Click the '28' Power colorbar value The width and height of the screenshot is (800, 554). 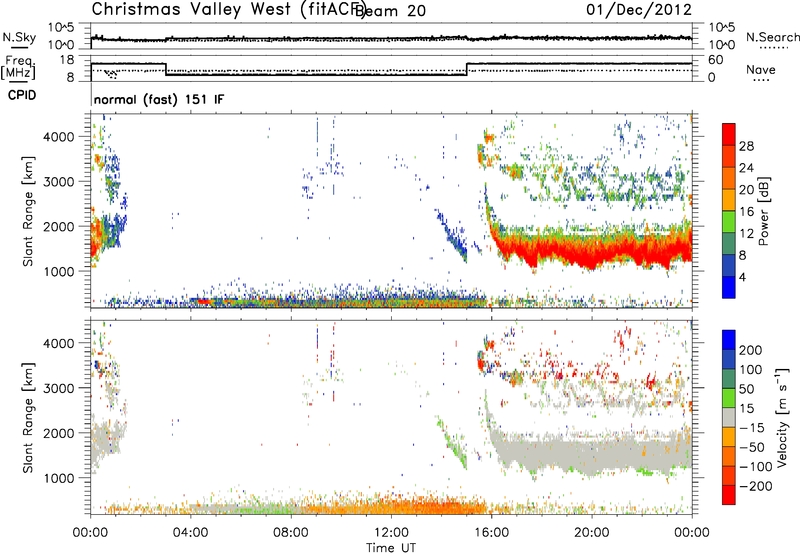746,146
